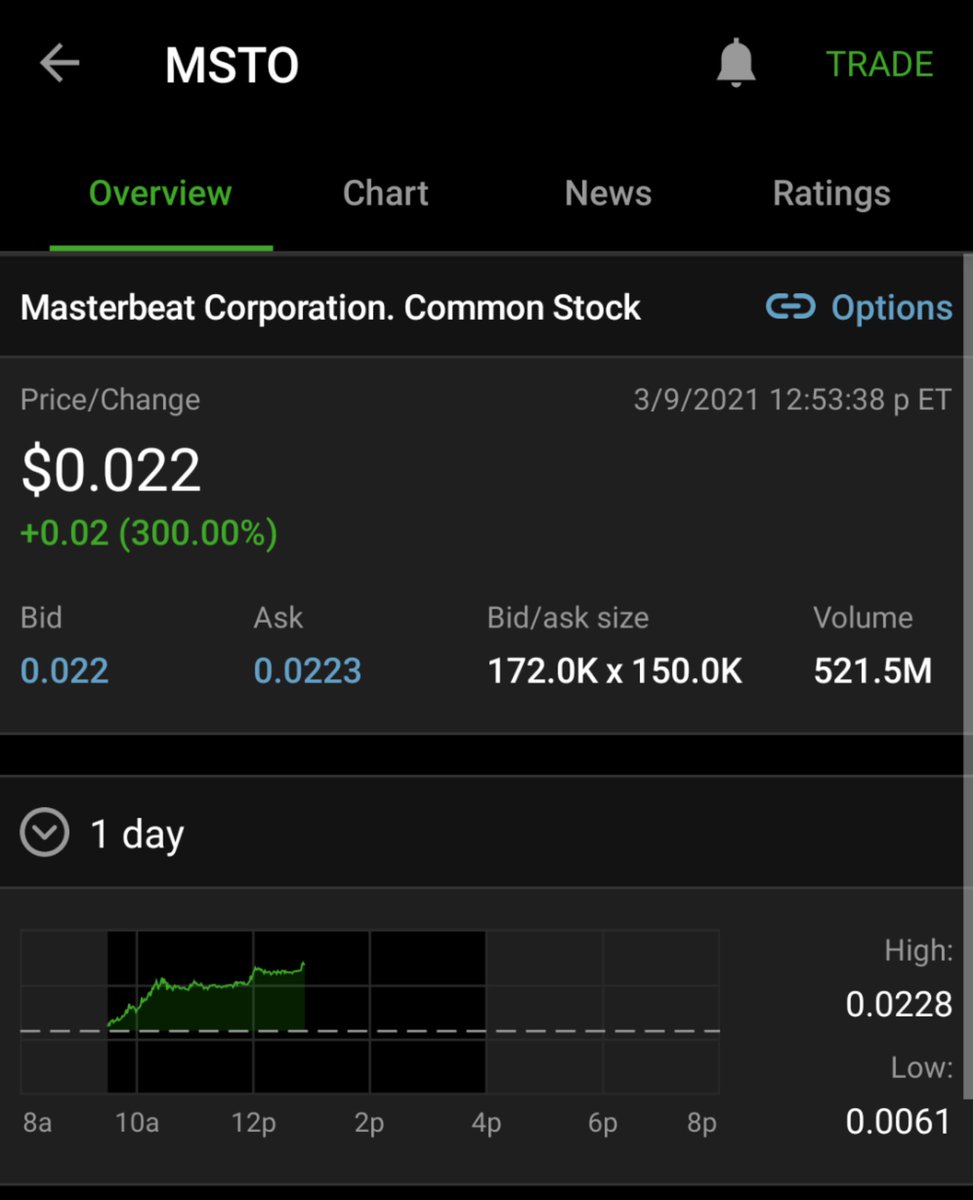Open the Ratings tab
Image resolution: width=973 pixels, height=1200 pixels.
point(831,194)
